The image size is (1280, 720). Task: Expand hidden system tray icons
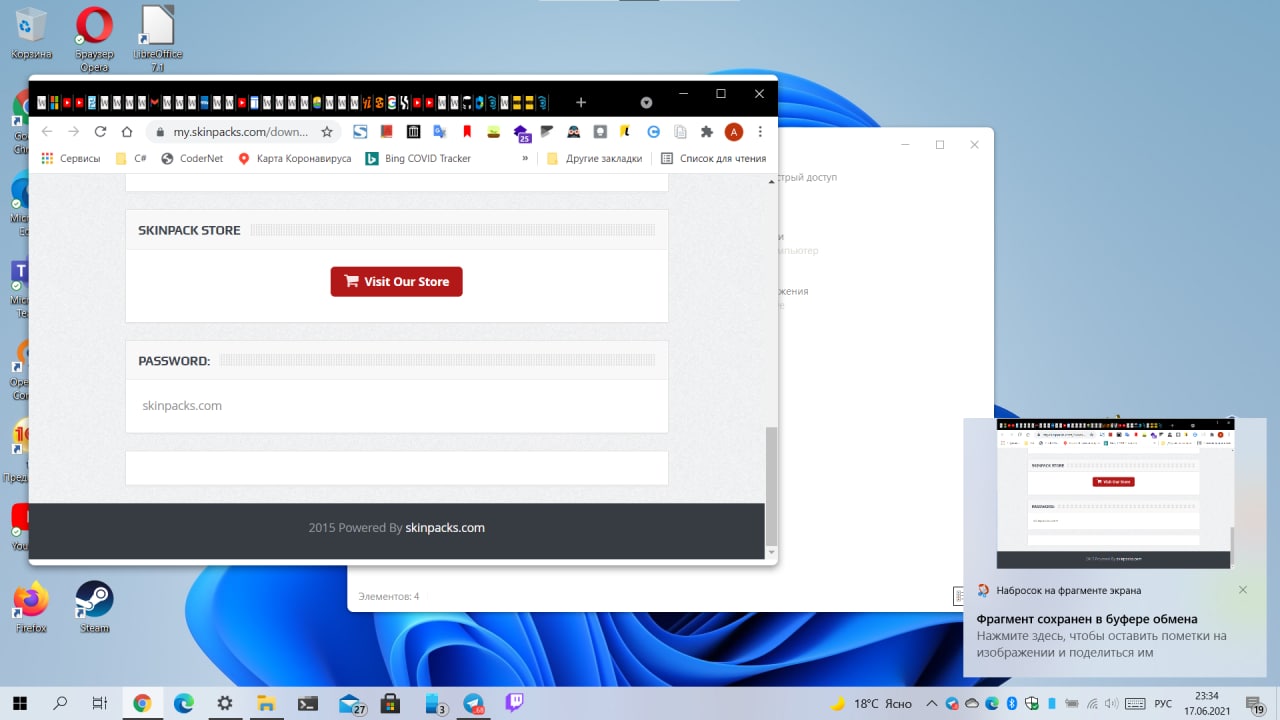click(x=932, y=704)
